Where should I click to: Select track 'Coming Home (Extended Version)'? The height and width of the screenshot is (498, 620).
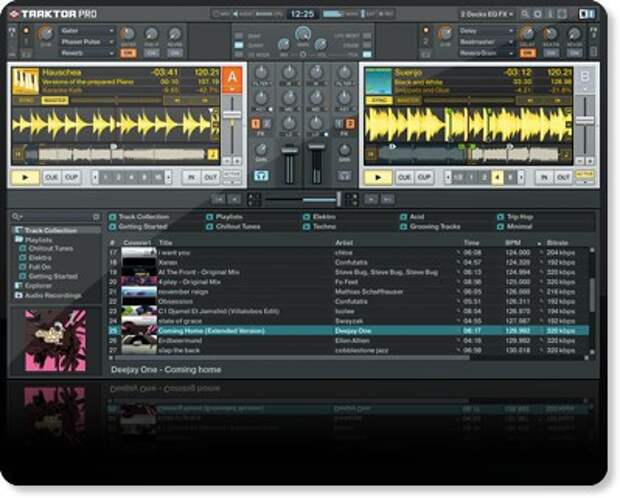point(348,330)
